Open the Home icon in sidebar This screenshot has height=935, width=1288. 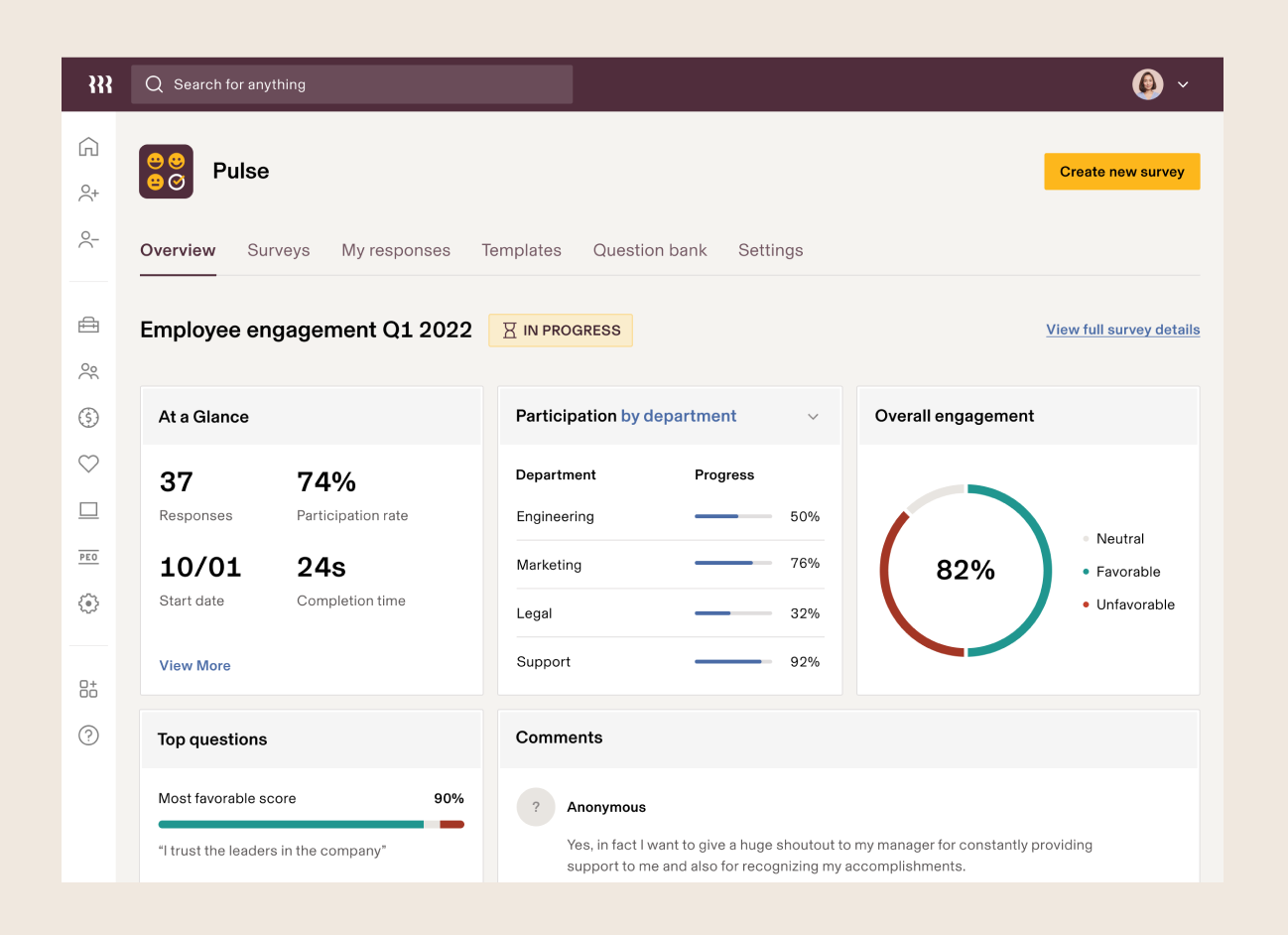(88, 147)
